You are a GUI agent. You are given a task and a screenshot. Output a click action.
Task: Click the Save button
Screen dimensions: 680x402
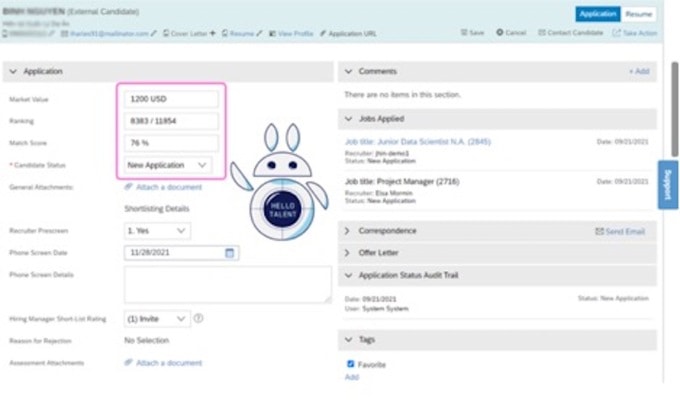(472, 33)
